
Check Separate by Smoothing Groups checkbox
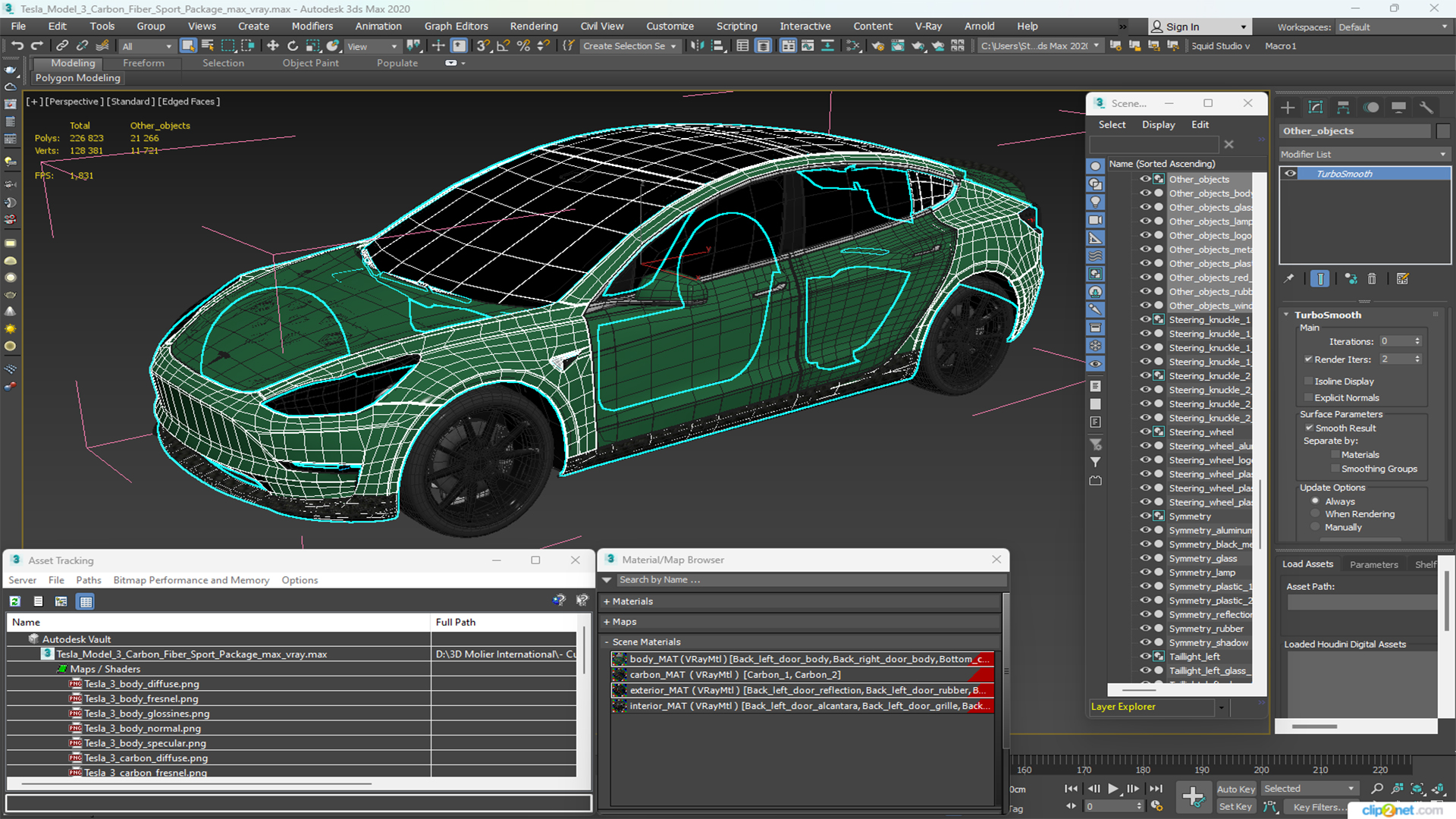coord(1335,469)
